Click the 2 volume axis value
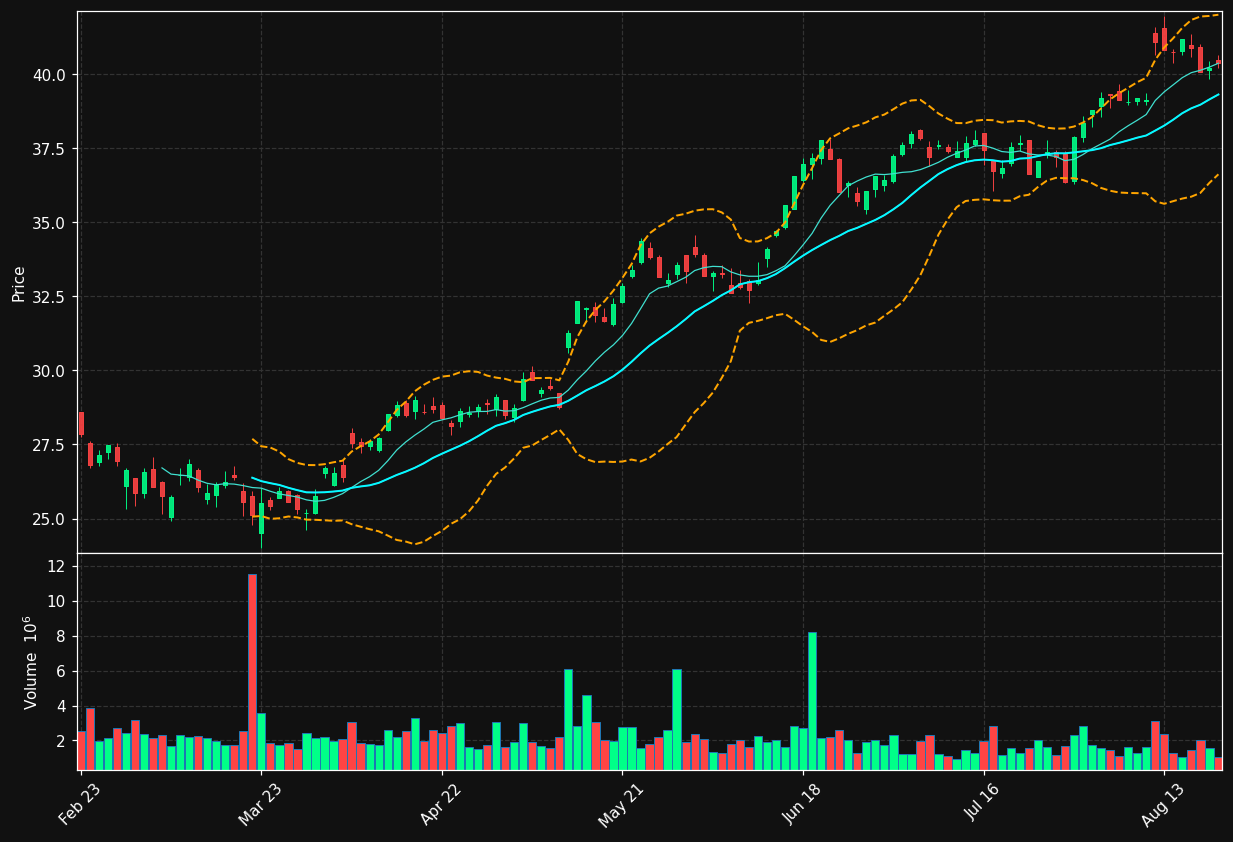The height and width of the screenshot is (842, 1233). 63,741
